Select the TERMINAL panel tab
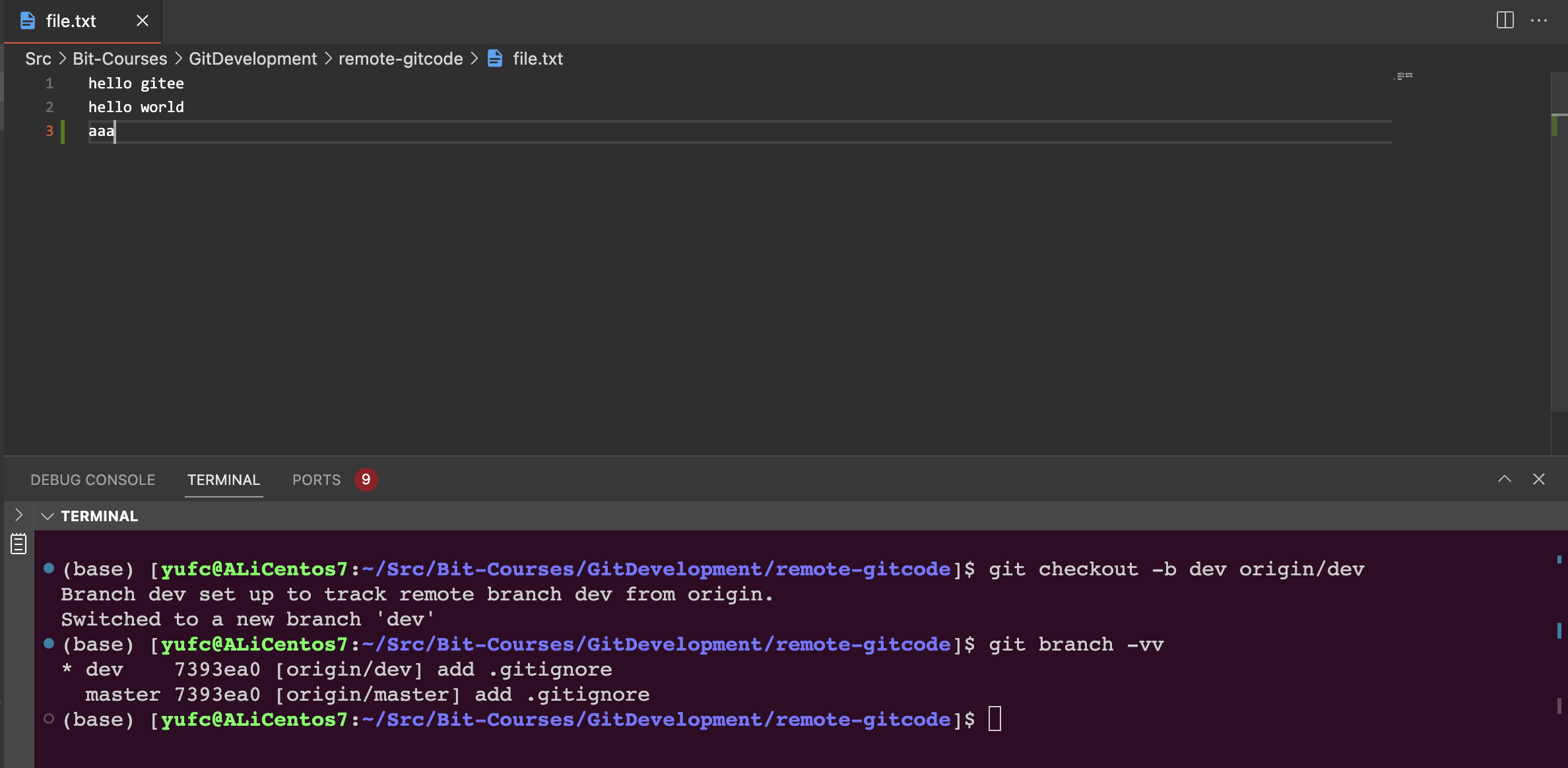 click(x=224, y=480)
